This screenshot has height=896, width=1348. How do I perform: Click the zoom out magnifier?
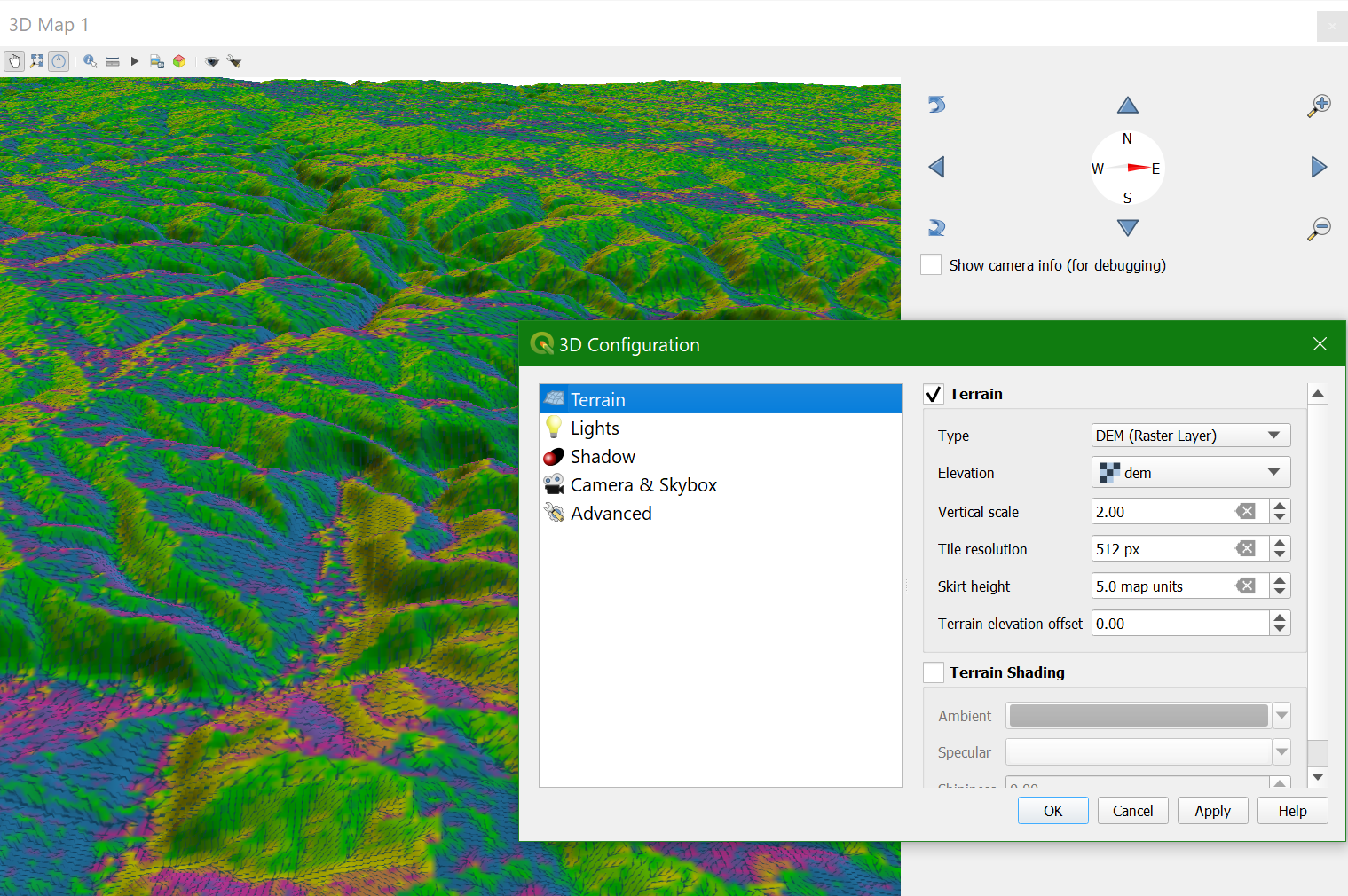(x=1320, y=228)
